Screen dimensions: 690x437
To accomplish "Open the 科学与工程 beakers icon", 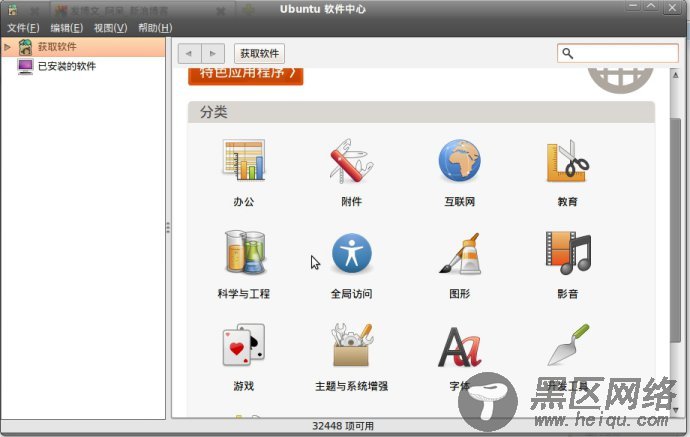I will (x=245, y=252).
